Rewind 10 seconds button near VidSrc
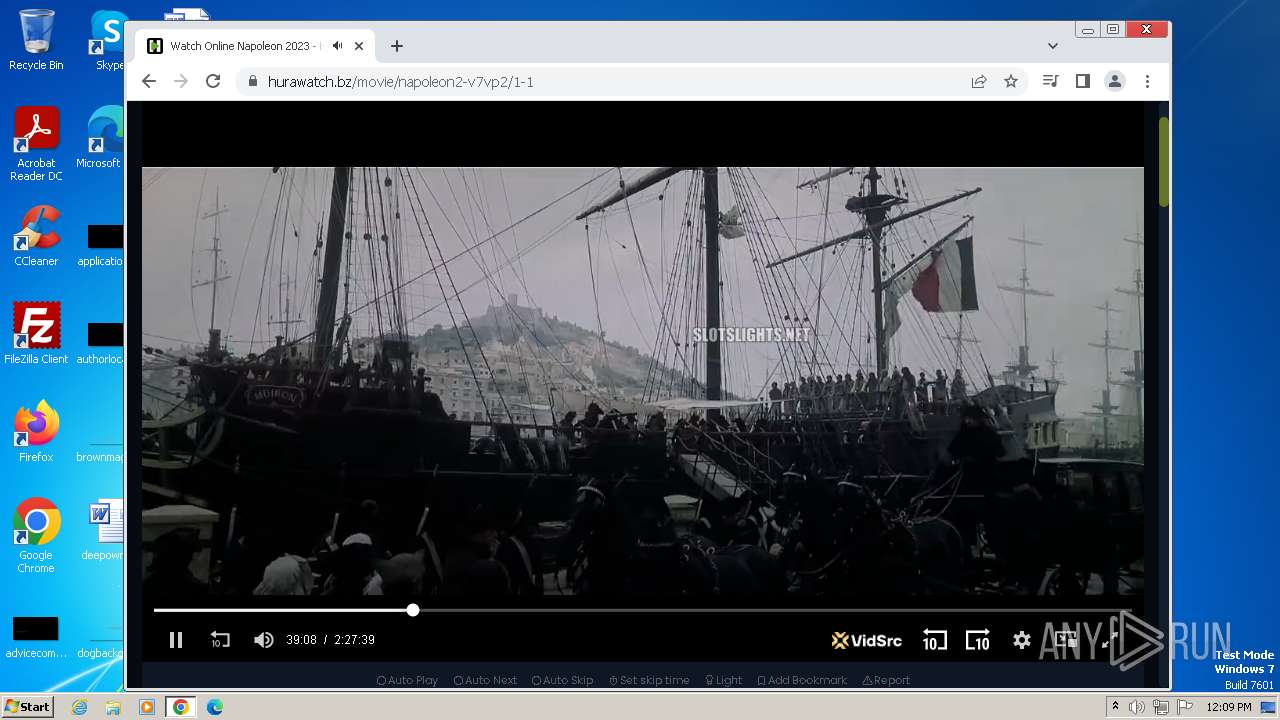Viewport: 1280px width, 720px height. [x=934, y=640]
